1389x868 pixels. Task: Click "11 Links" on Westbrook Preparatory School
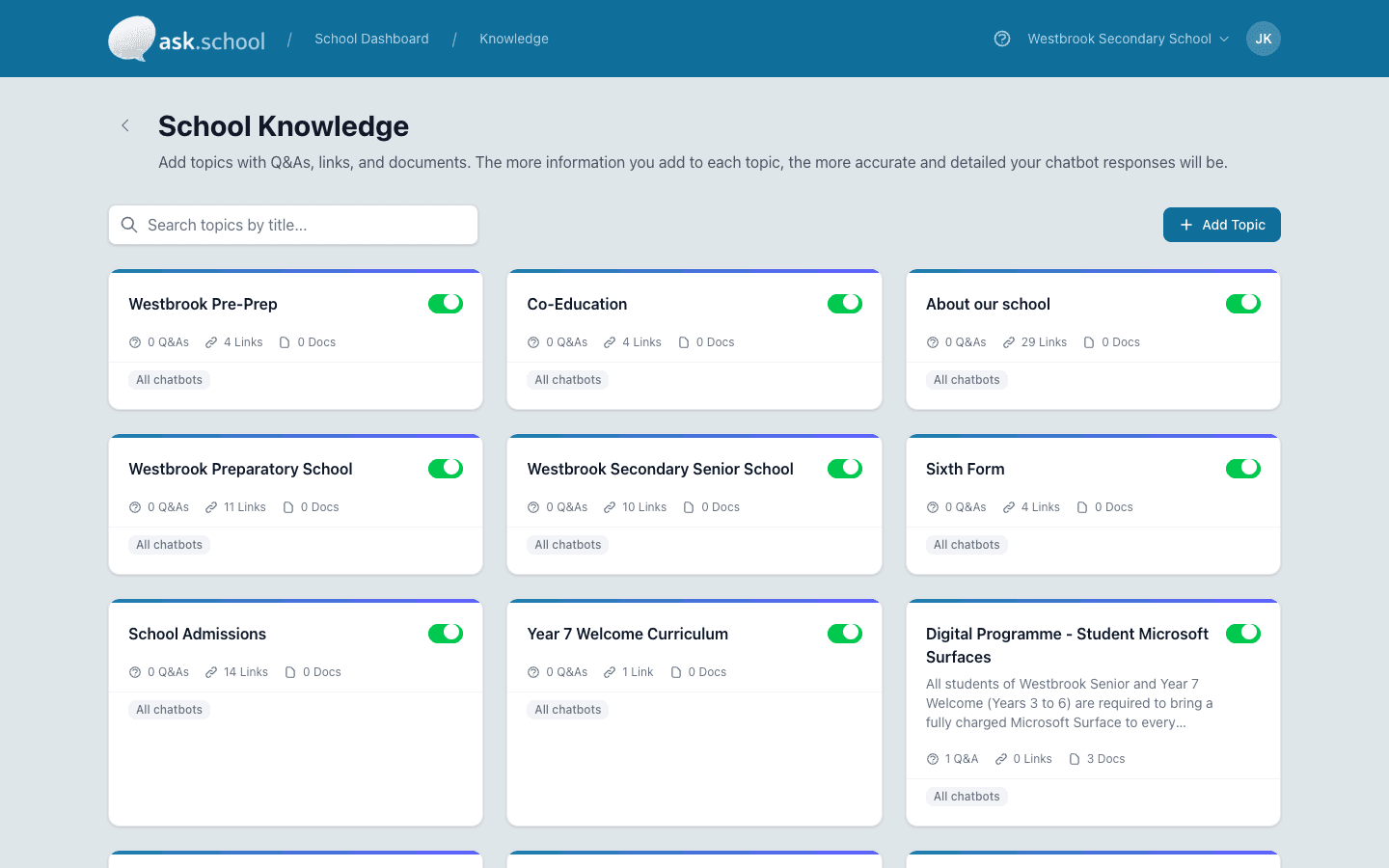(244, 507)
